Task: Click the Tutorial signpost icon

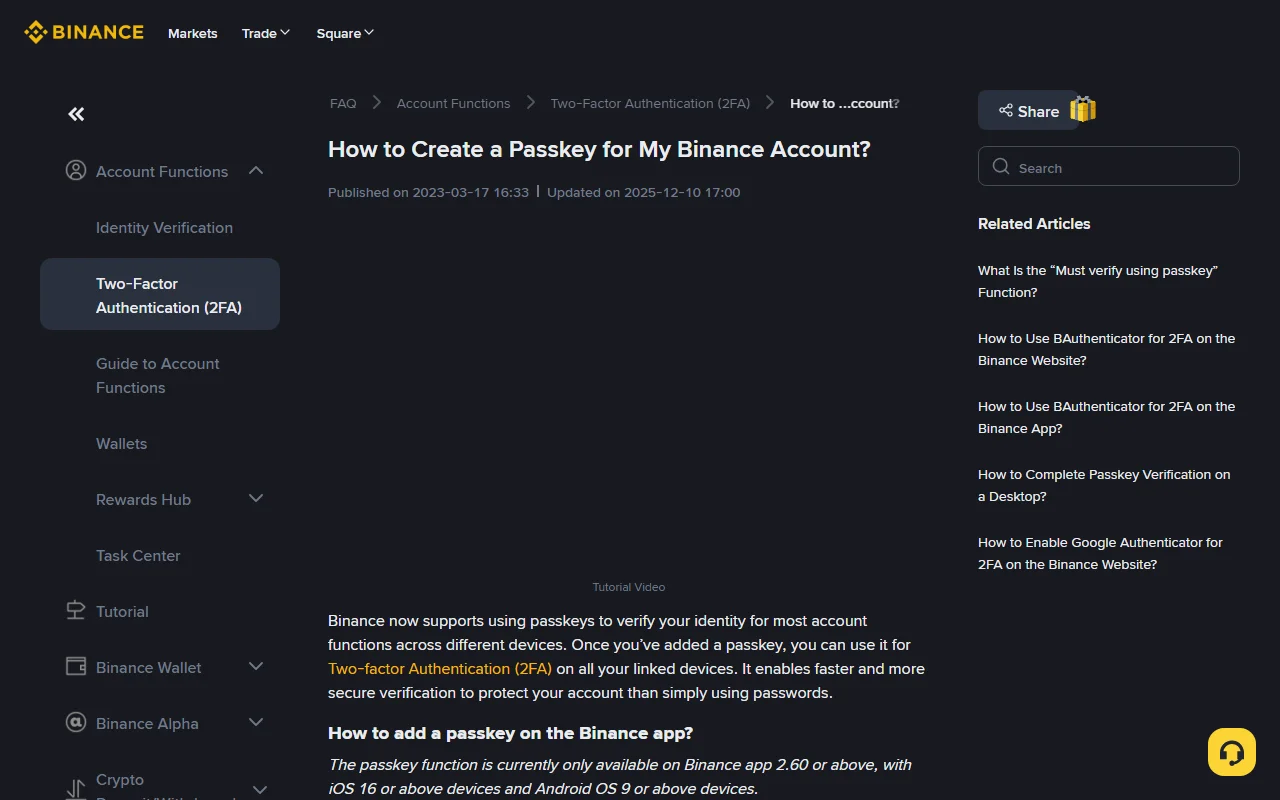Action: [76, 610]
